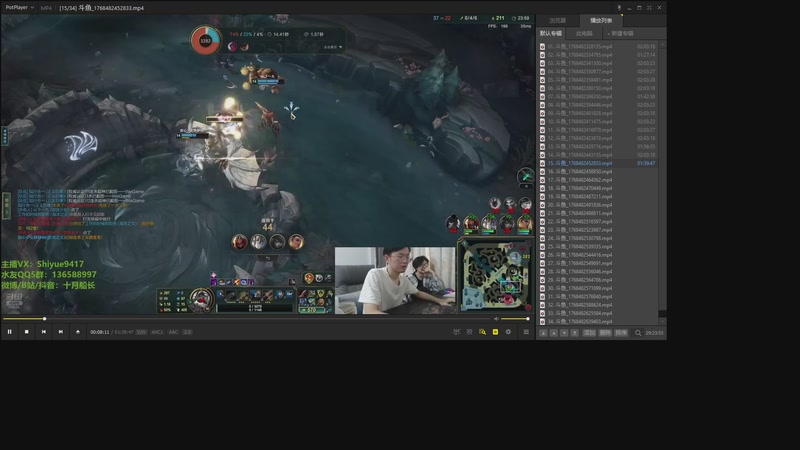The height and width of the screenshot is (450, 800).
Task: Click the Delete button below the playlist
Action: [605, 333]
